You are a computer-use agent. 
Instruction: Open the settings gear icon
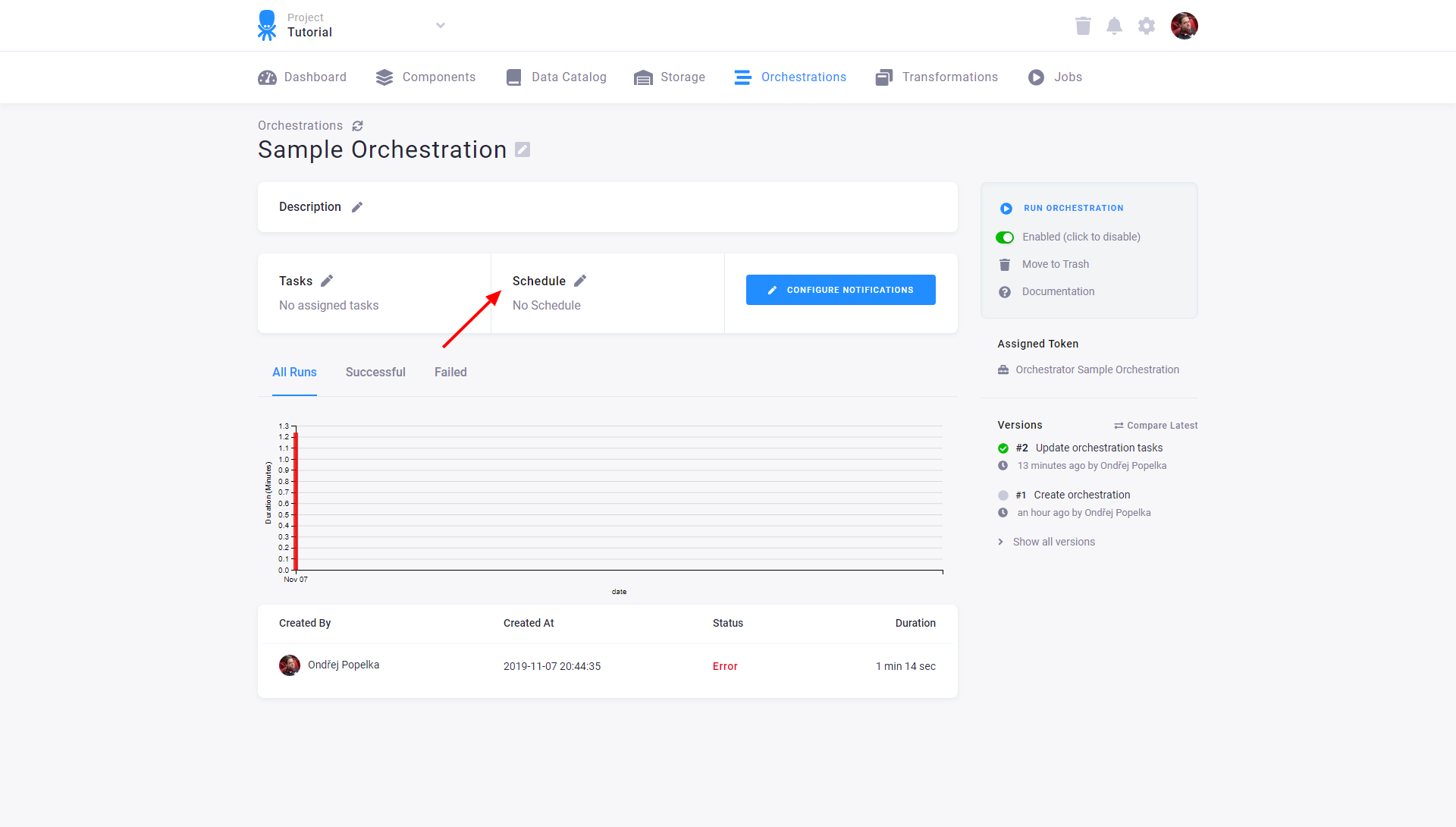point(1146,25)
